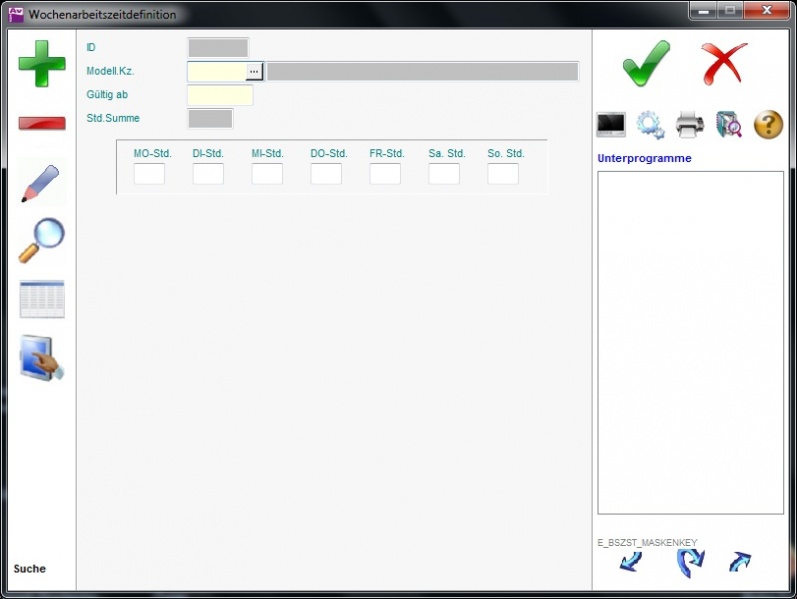
Task: Click the Gültig ab input field
Action: point(220,95)
